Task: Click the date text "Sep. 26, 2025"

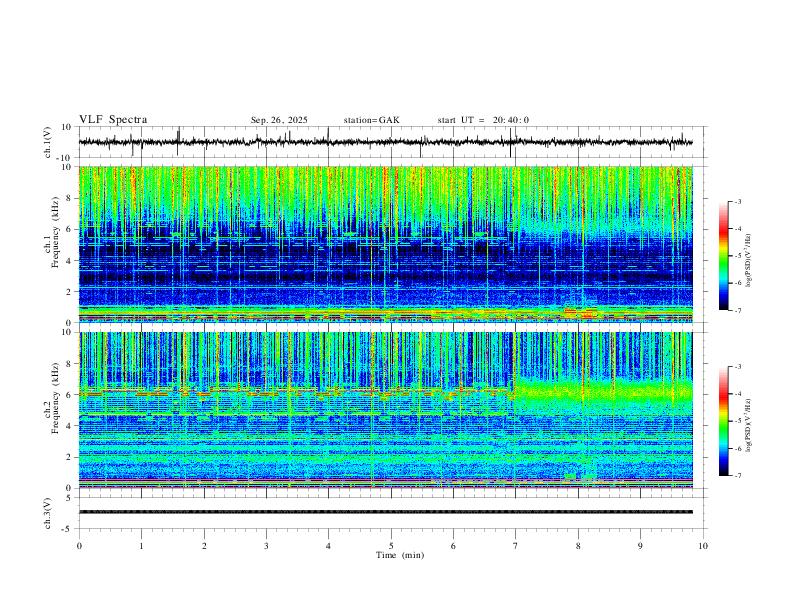Action: (279, 120)
